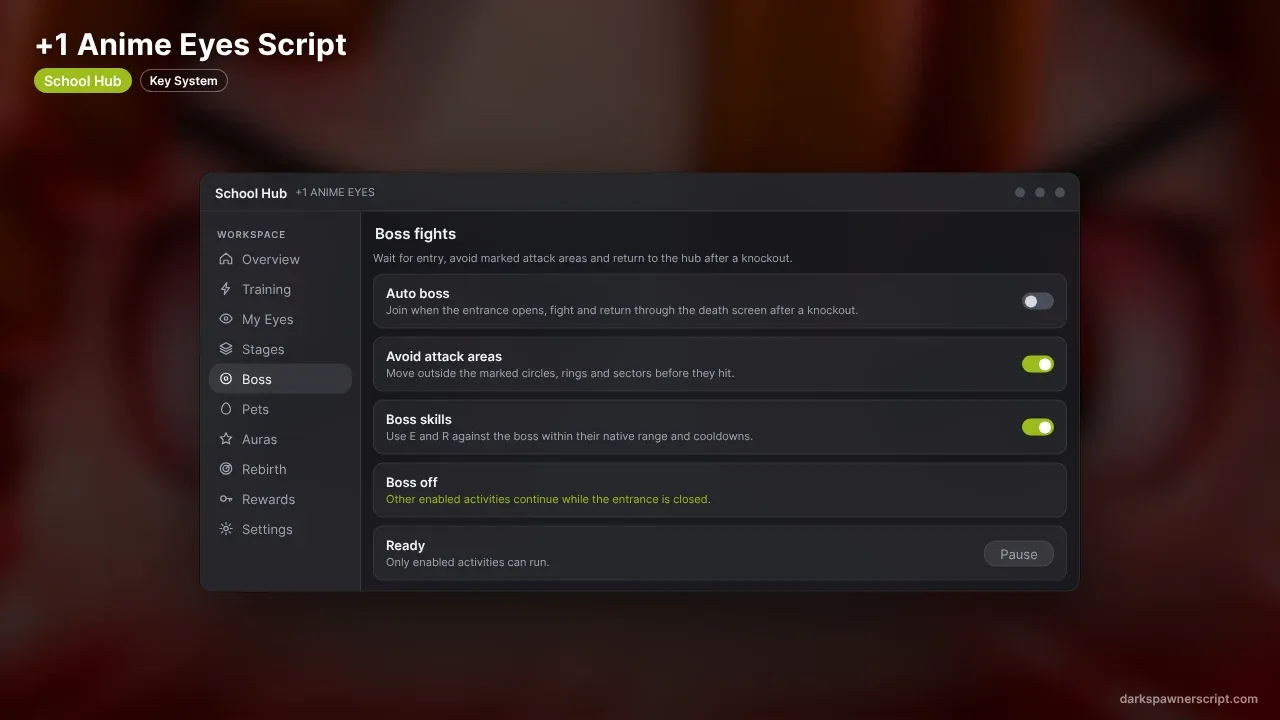Click the School Hub window title
This screenshot has height=720, width=1280.
[x=251, y=193]
